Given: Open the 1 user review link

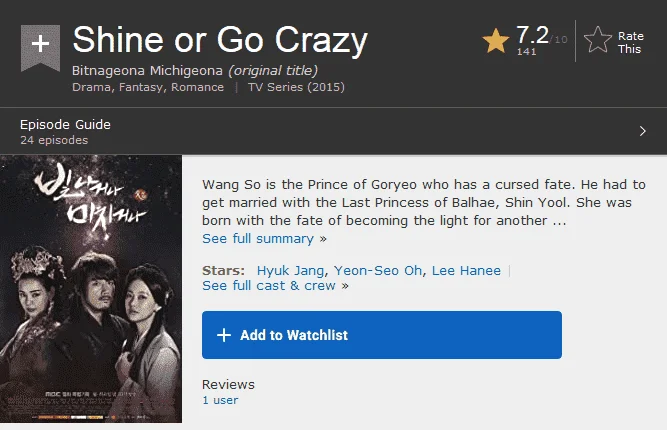Looking at the screenshot, I should 220,400.
